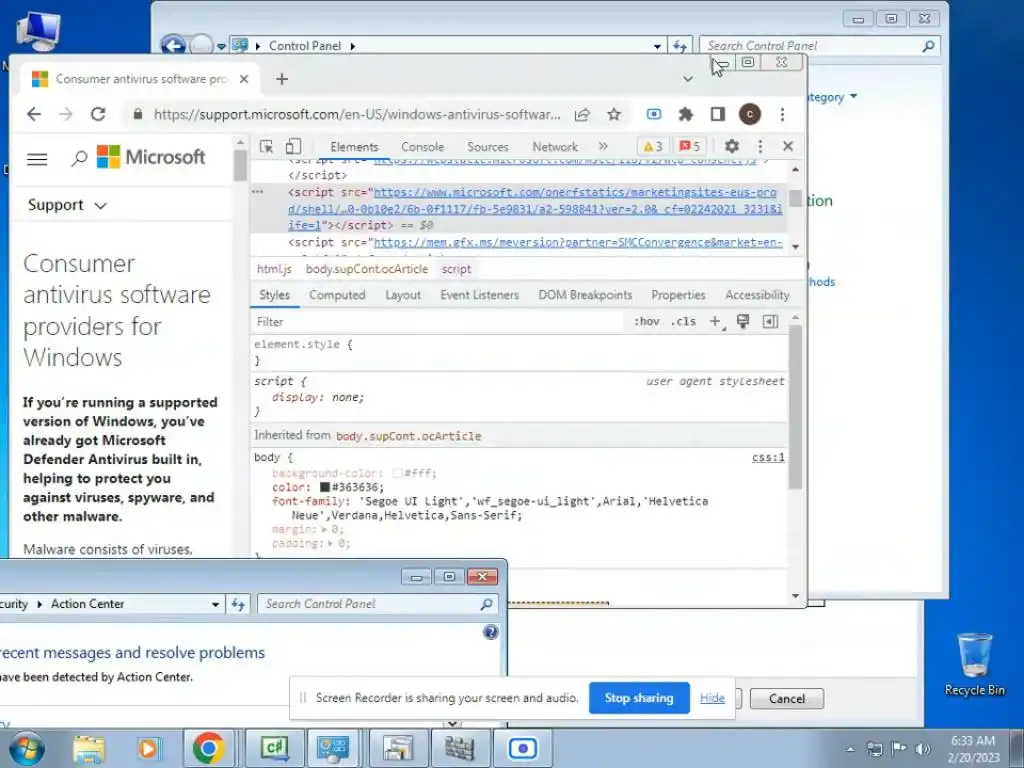This screenshot has height=768, width=1024.
Task: Expand the Support dropdown
Action: 67,205
